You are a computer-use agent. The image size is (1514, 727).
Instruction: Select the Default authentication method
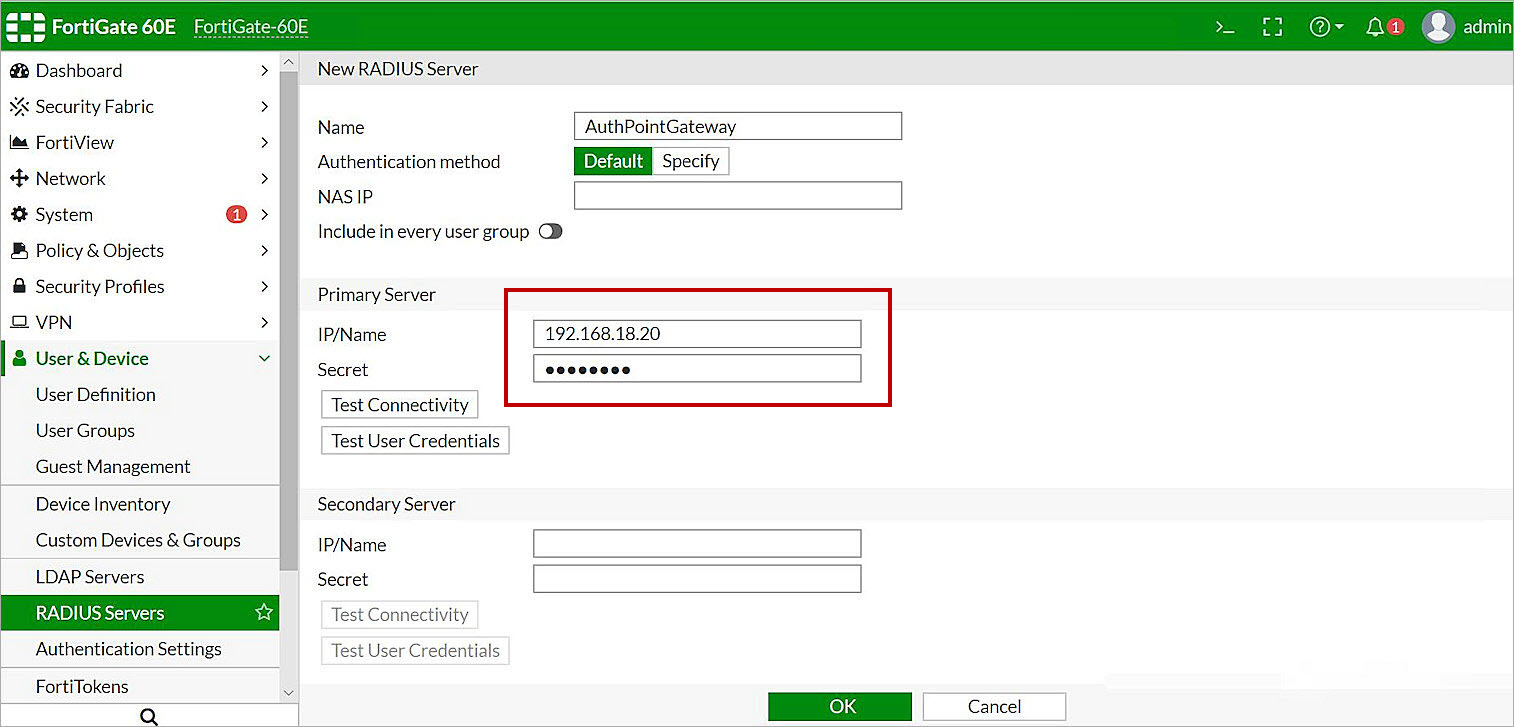pos(613,160)
